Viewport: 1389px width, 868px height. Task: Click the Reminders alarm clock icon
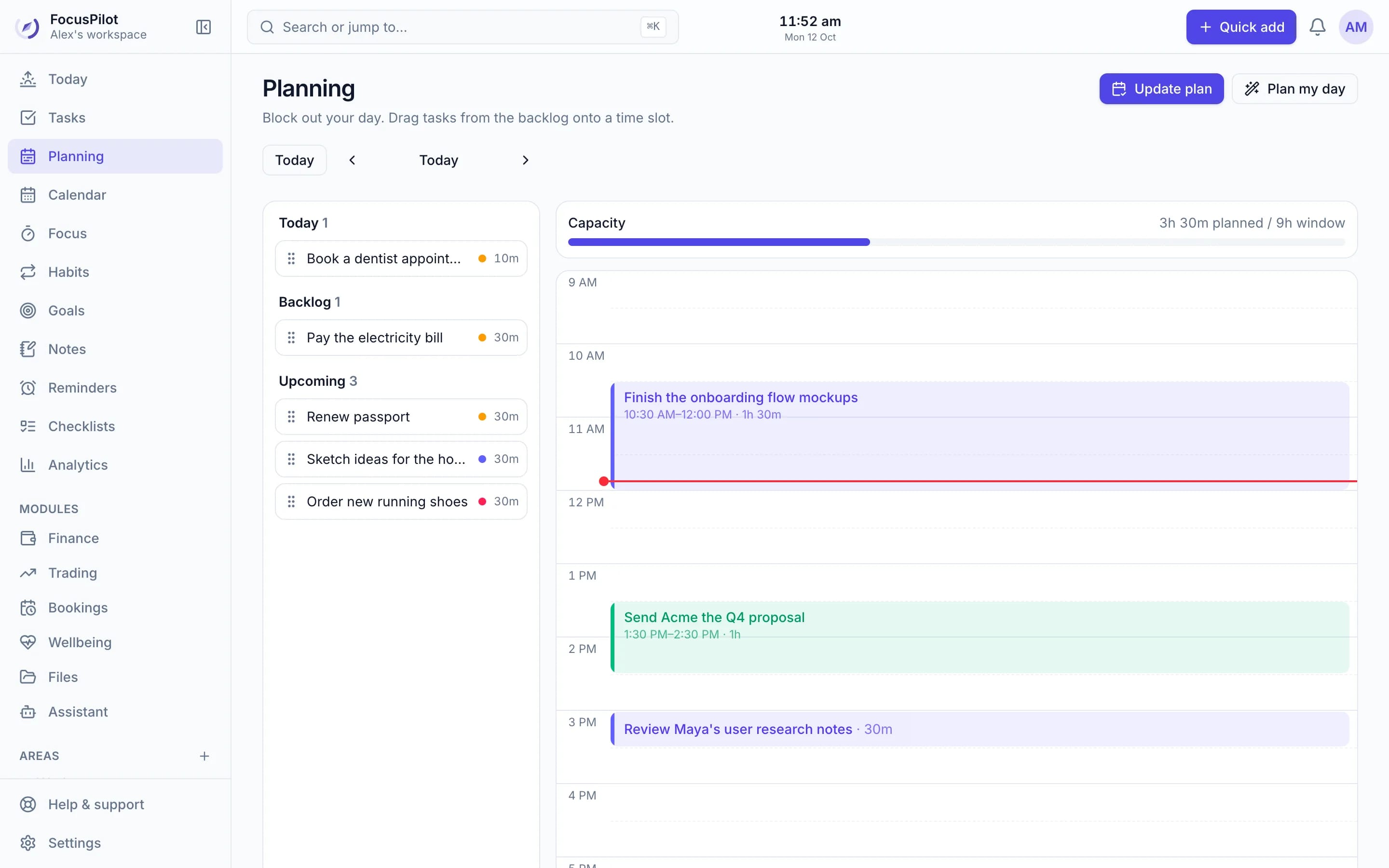pos(27,388)
